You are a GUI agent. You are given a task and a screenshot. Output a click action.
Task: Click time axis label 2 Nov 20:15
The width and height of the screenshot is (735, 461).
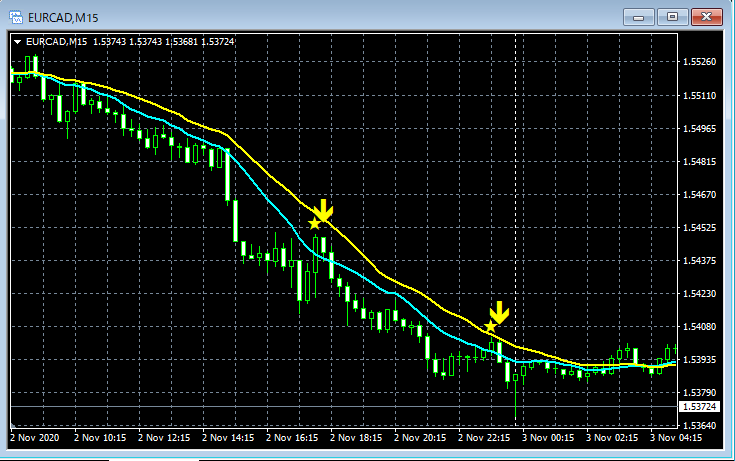pos(420,438)
